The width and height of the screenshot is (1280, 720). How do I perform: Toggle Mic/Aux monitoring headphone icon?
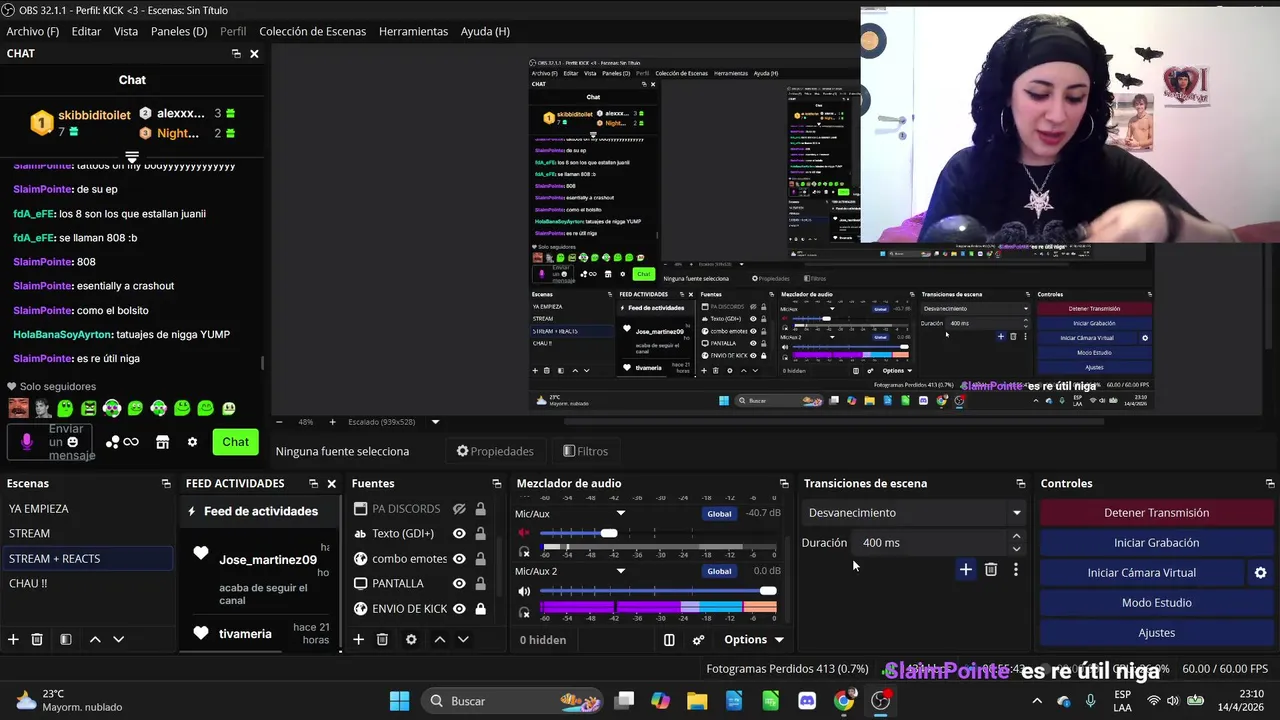click(525, 551)
